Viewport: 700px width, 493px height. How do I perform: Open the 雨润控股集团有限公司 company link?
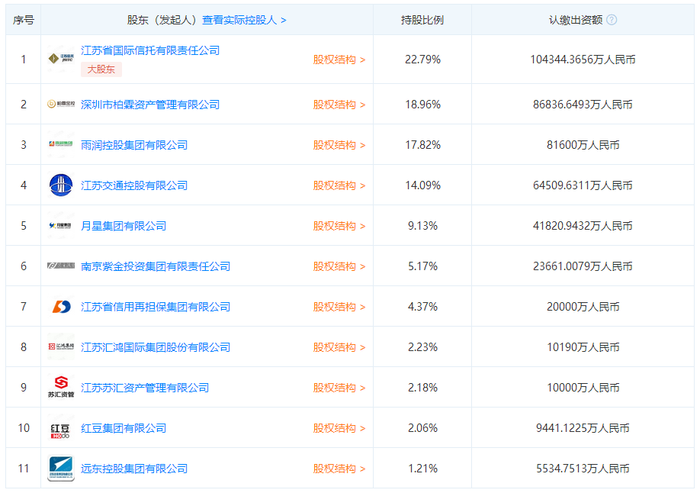134,145
